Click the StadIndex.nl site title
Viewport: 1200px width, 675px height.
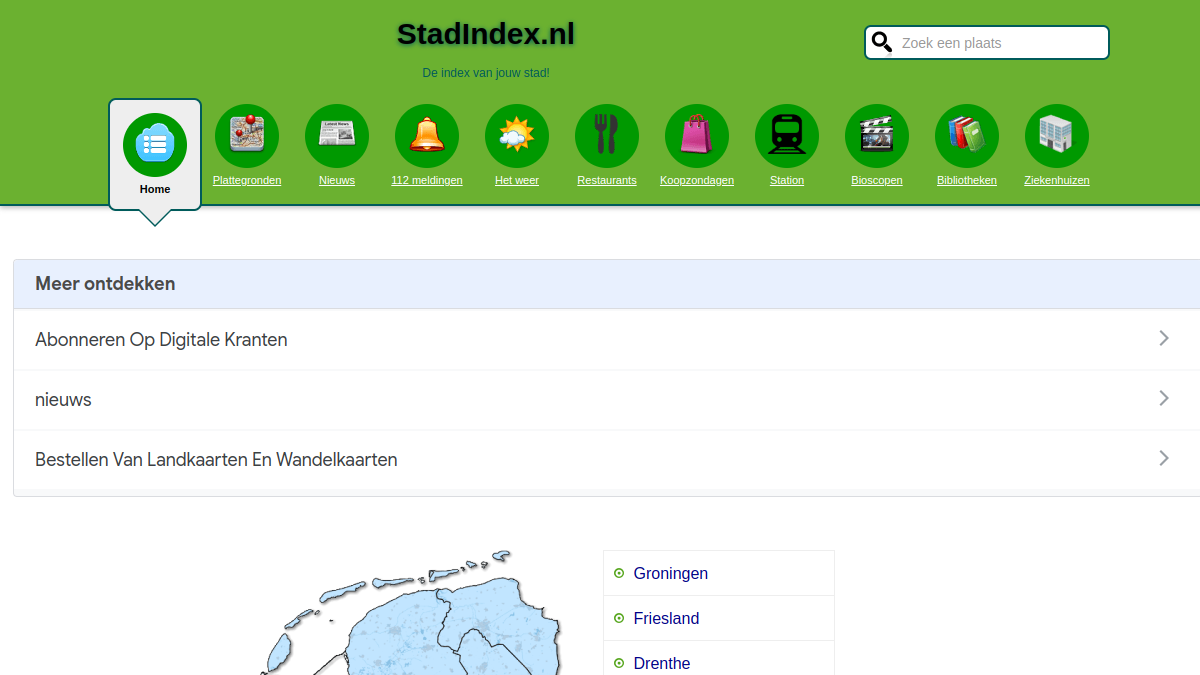click(x=486, y=34)
